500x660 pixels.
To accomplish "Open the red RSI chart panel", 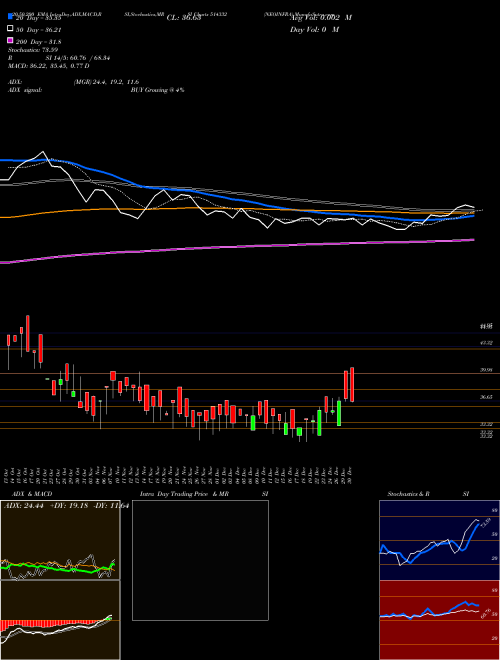I will pos(439,620).
